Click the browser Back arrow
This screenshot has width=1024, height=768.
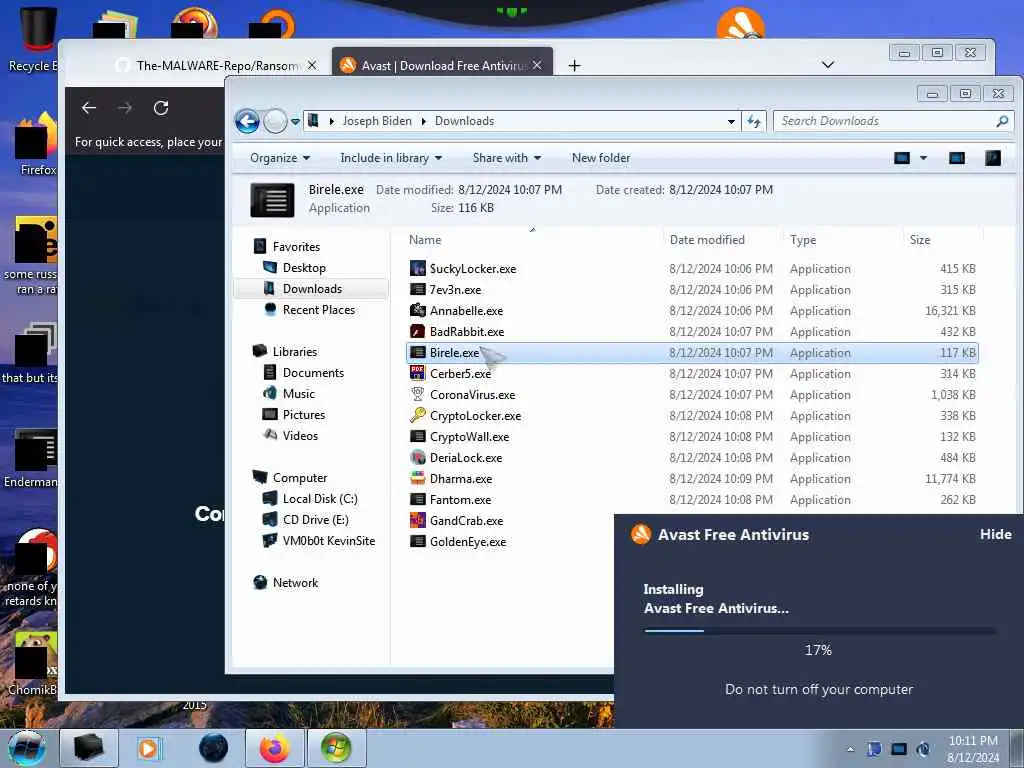tap(89, 108)
